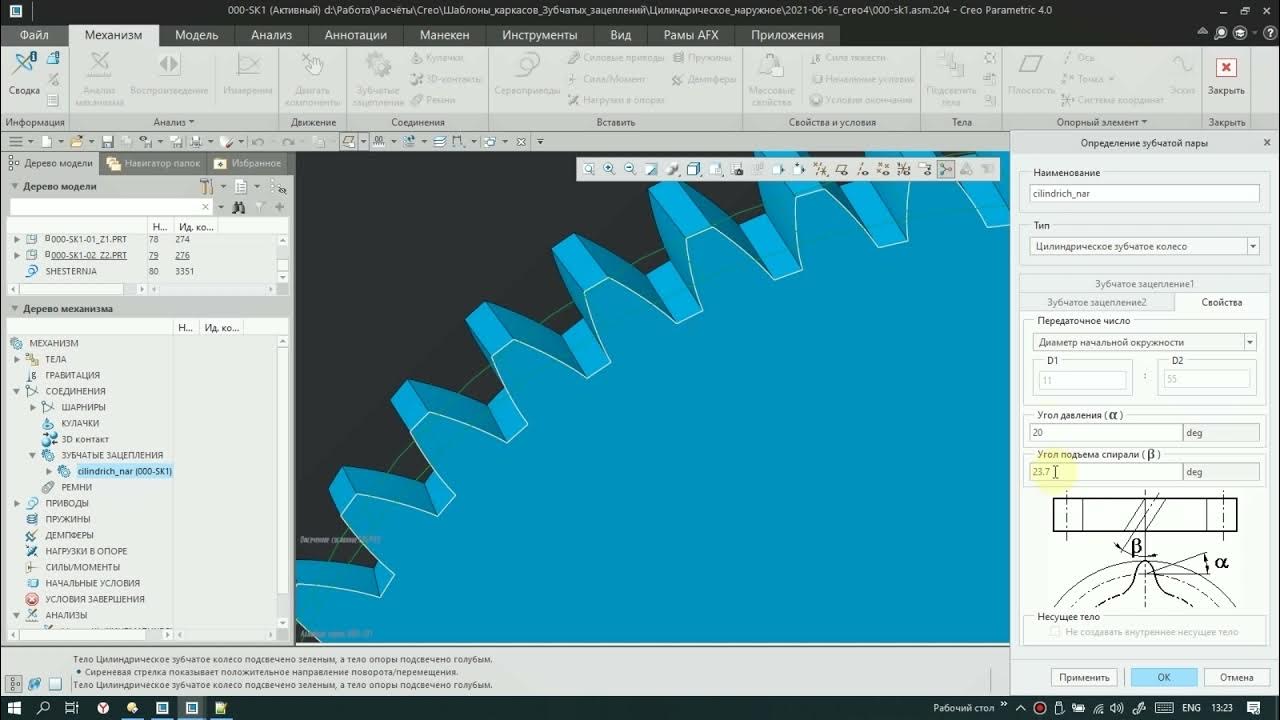
Task: Open the Windows Start button
Action: (x=14, y=707)
